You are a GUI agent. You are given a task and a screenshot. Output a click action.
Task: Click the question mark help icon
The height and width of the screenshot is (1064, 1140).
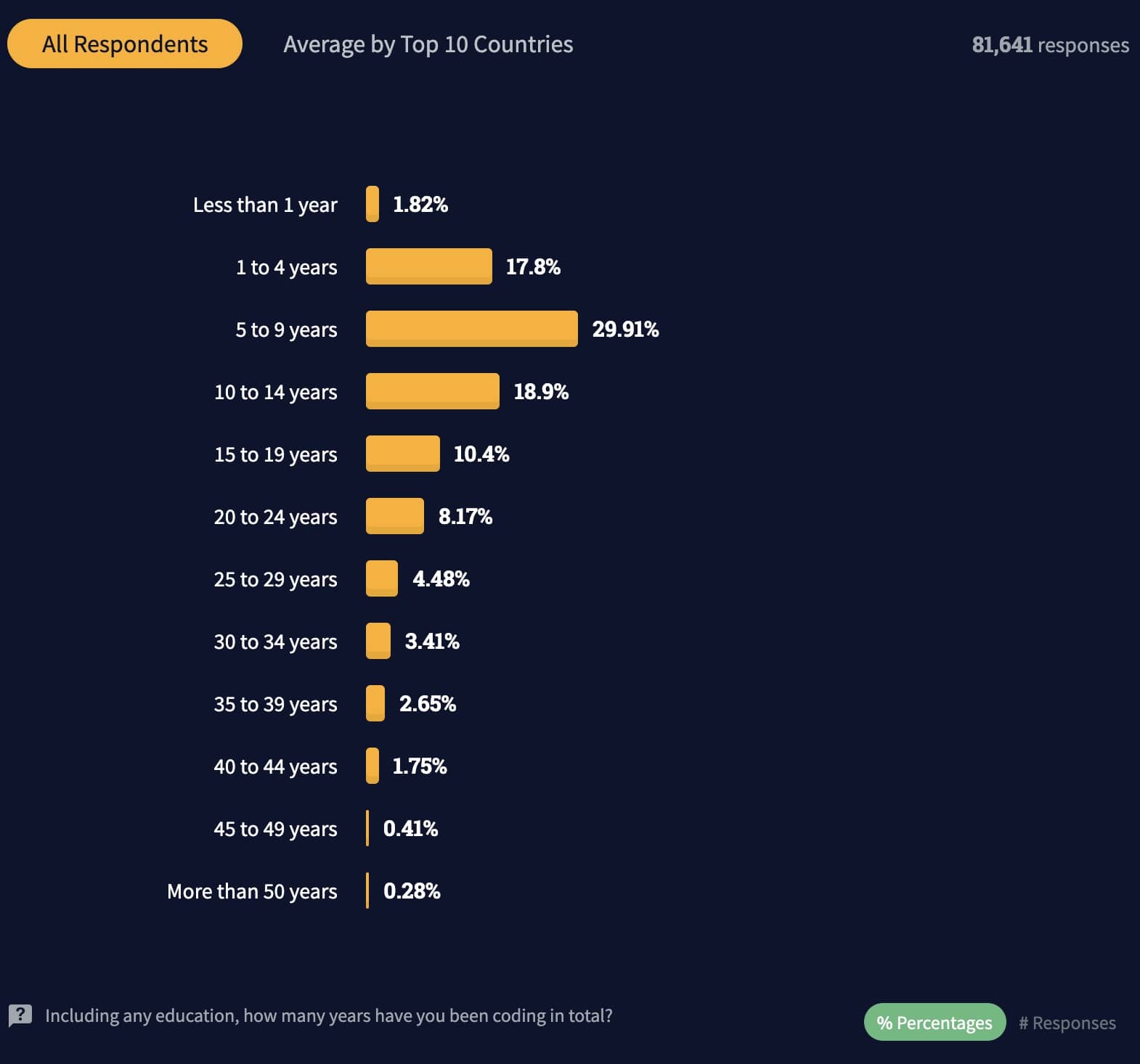pyautogui.click(x=20, y=1015)
